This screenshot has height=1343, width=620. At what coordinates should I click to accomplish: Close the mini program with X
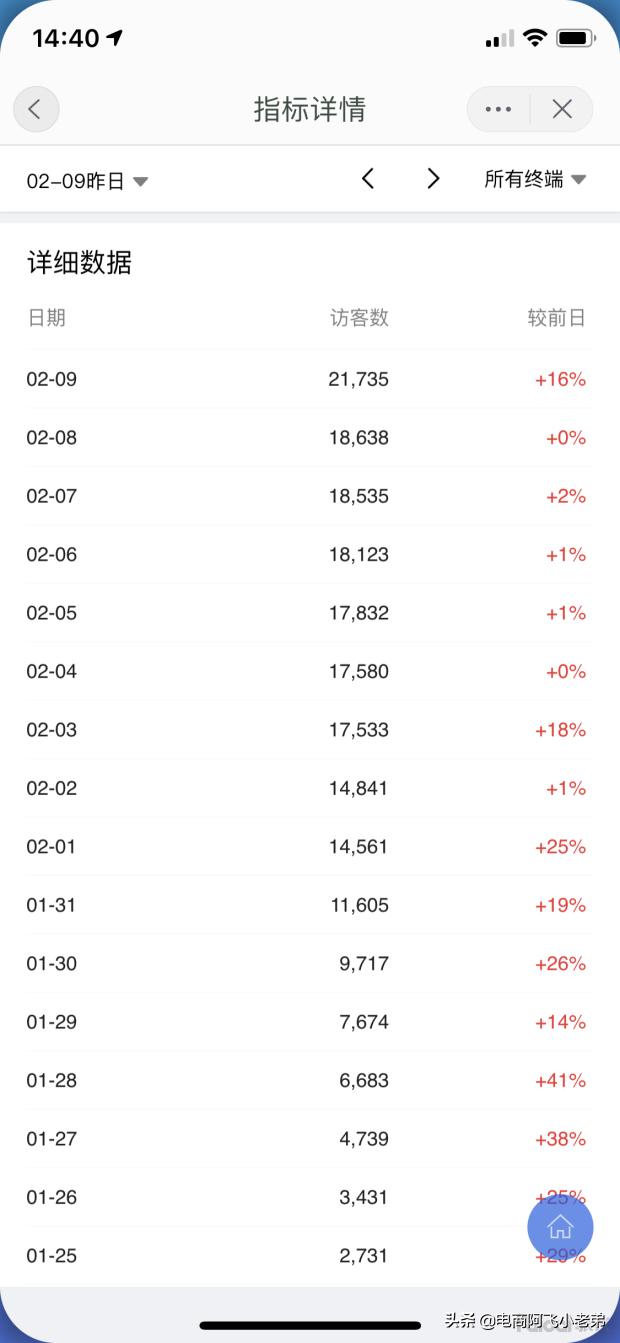pos(562,109)
